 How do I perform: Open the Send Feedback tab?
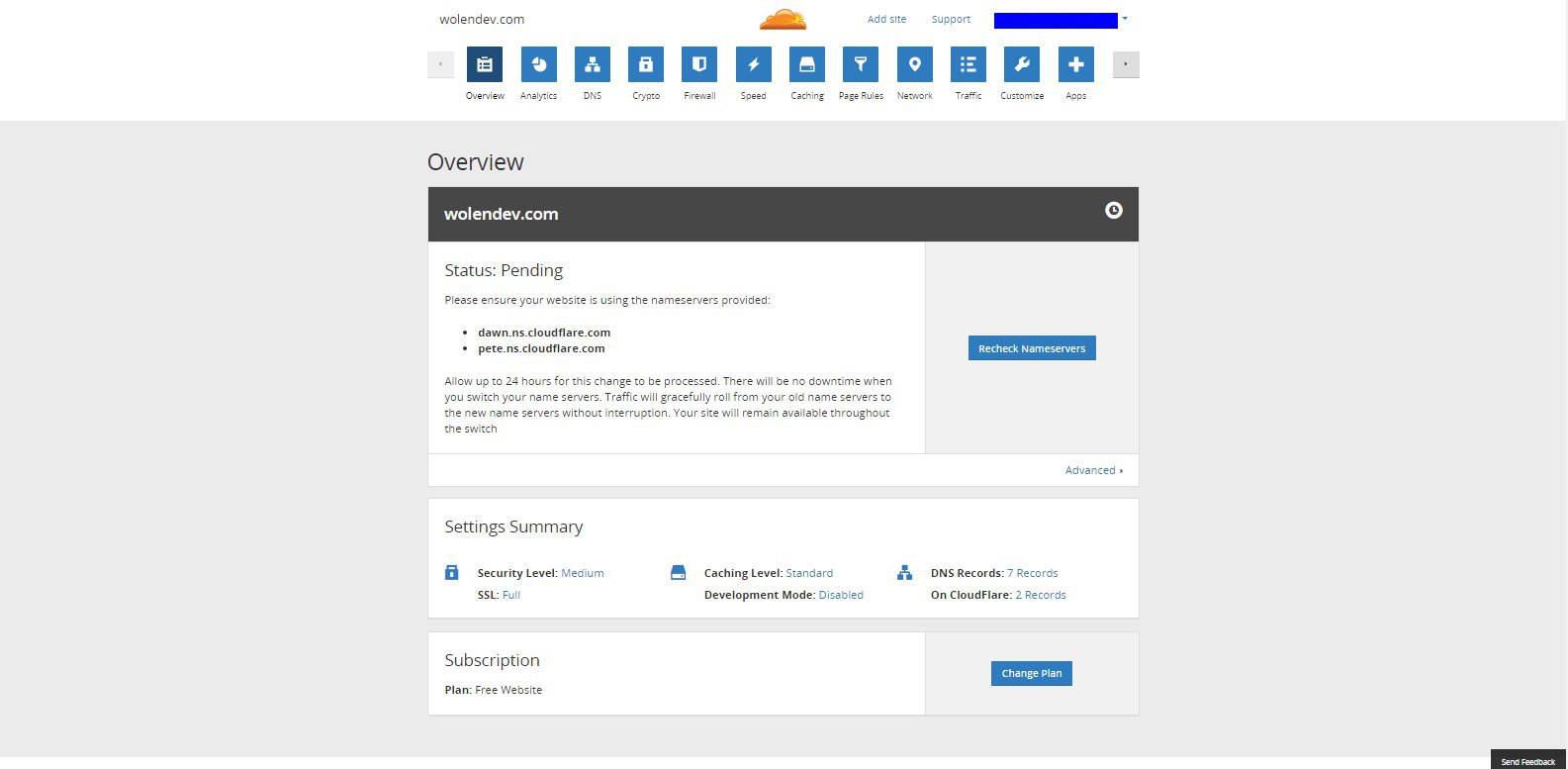(1528, 760)
